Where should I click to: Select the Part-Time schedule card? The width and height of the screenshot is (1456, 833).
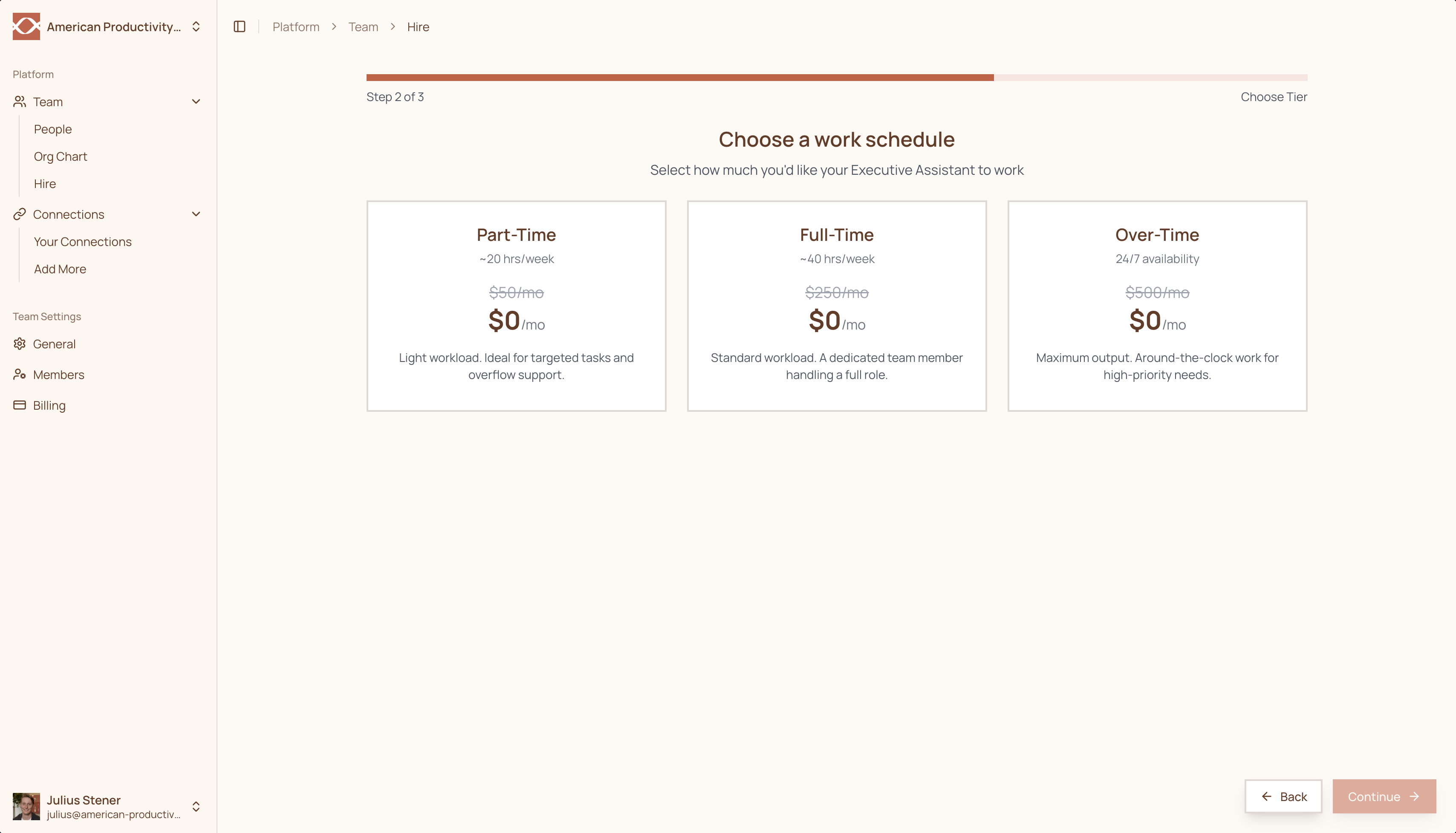pos(516,306)
